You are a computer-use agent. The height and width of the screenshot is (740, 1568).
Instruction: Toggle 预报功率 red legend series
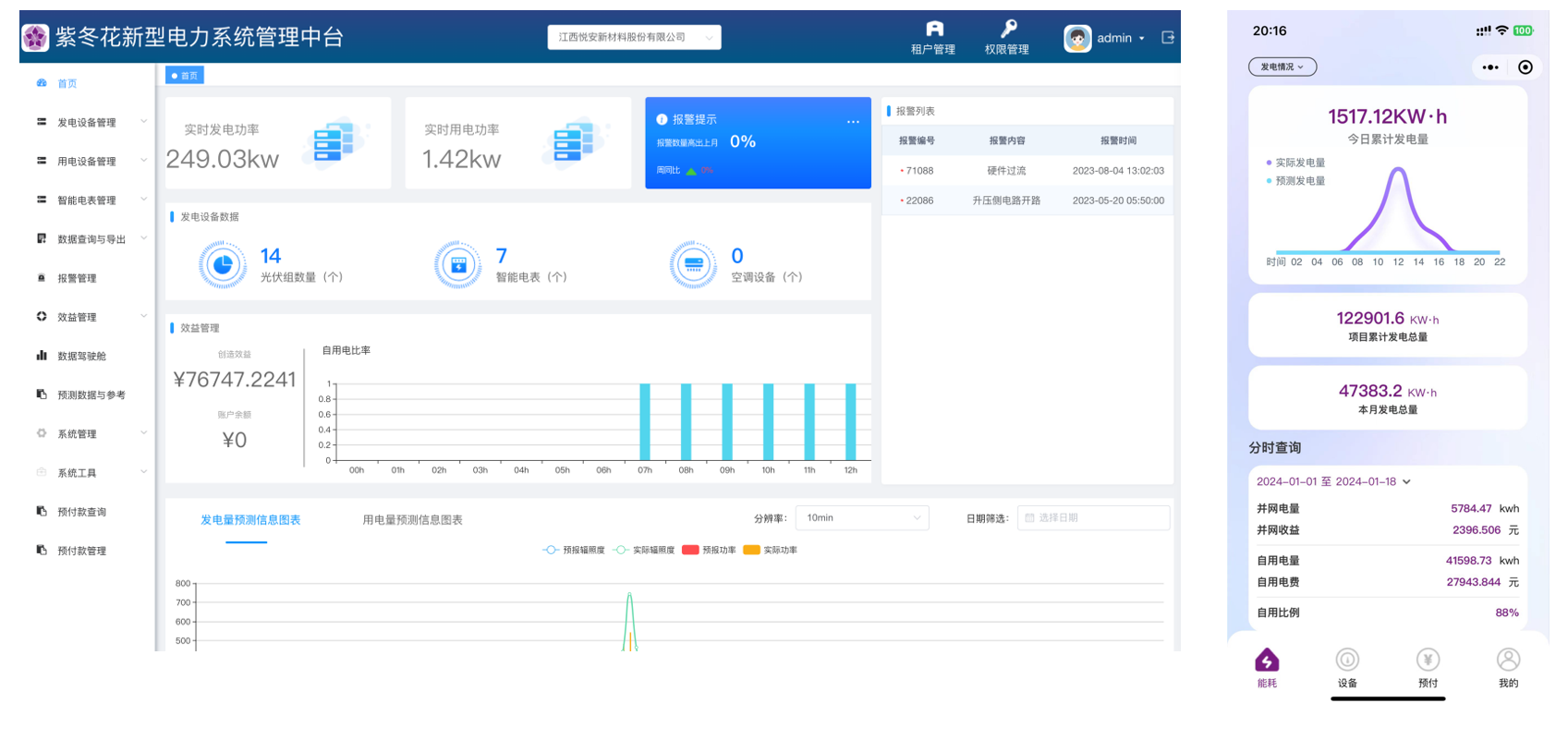(x=709, y=550)
